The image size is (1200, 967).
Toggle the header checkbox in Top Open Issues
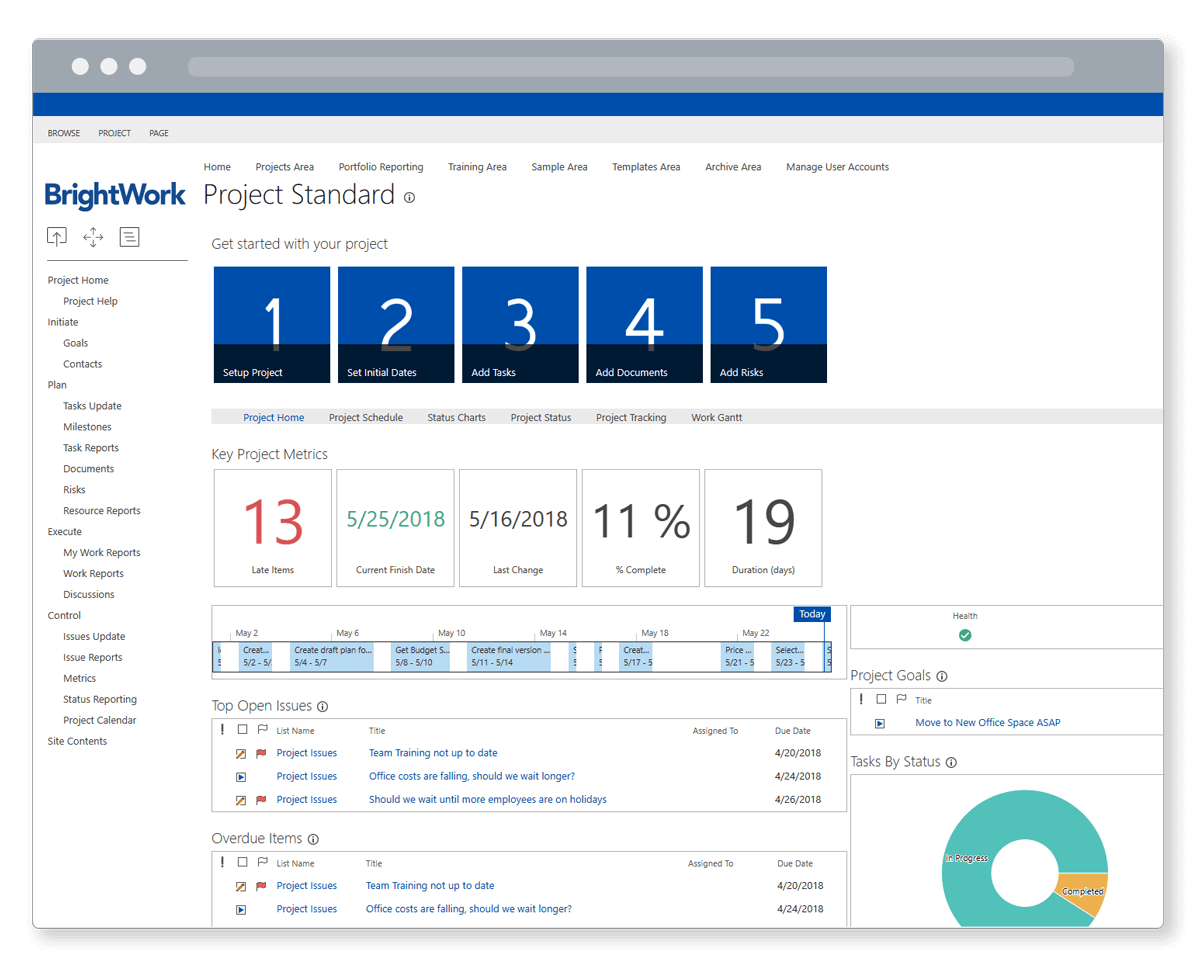pyautogui.click(x=242, y=730)
